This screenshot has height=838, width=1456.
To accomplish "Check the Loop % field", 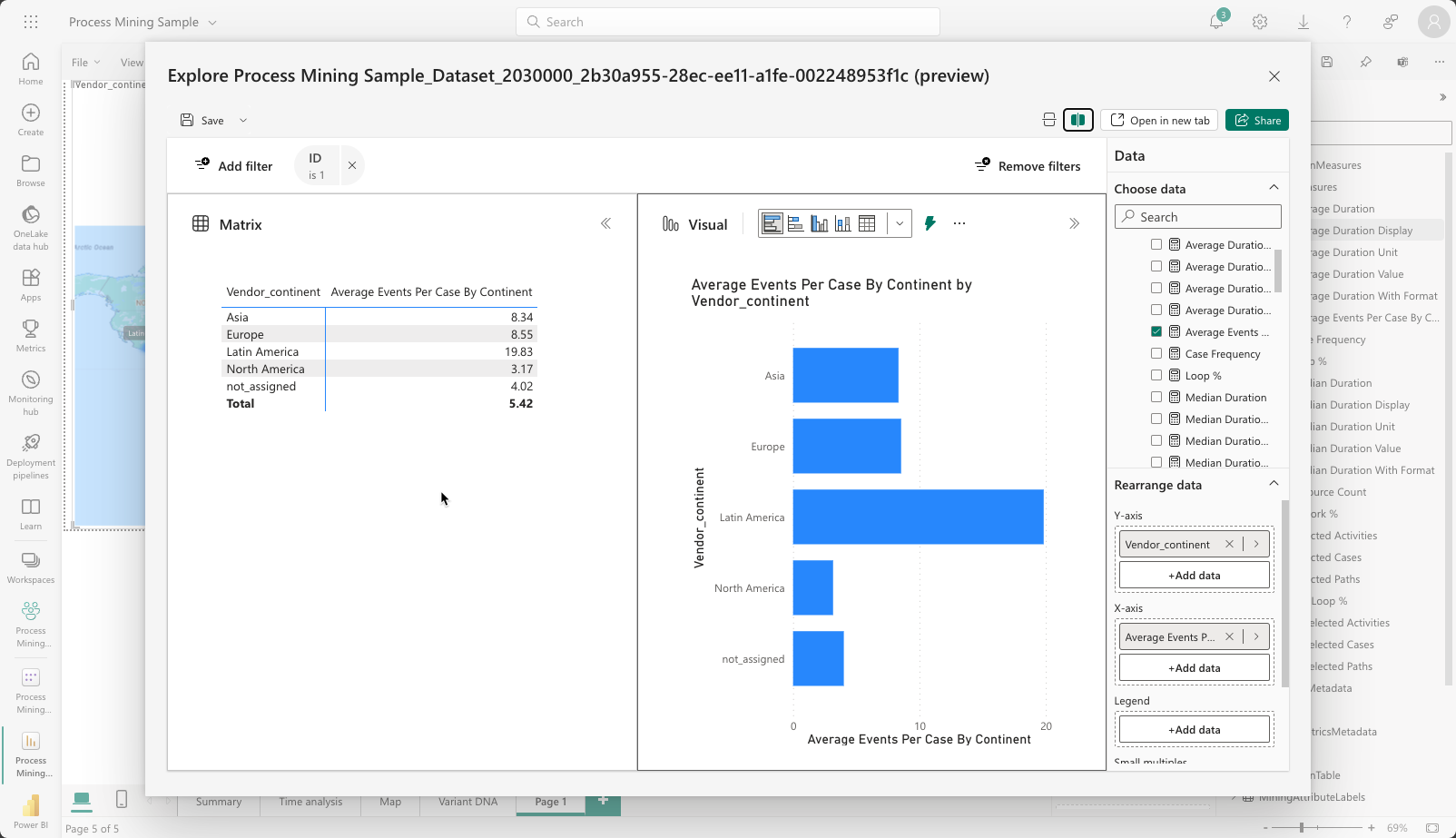I will coord(1156,375).
